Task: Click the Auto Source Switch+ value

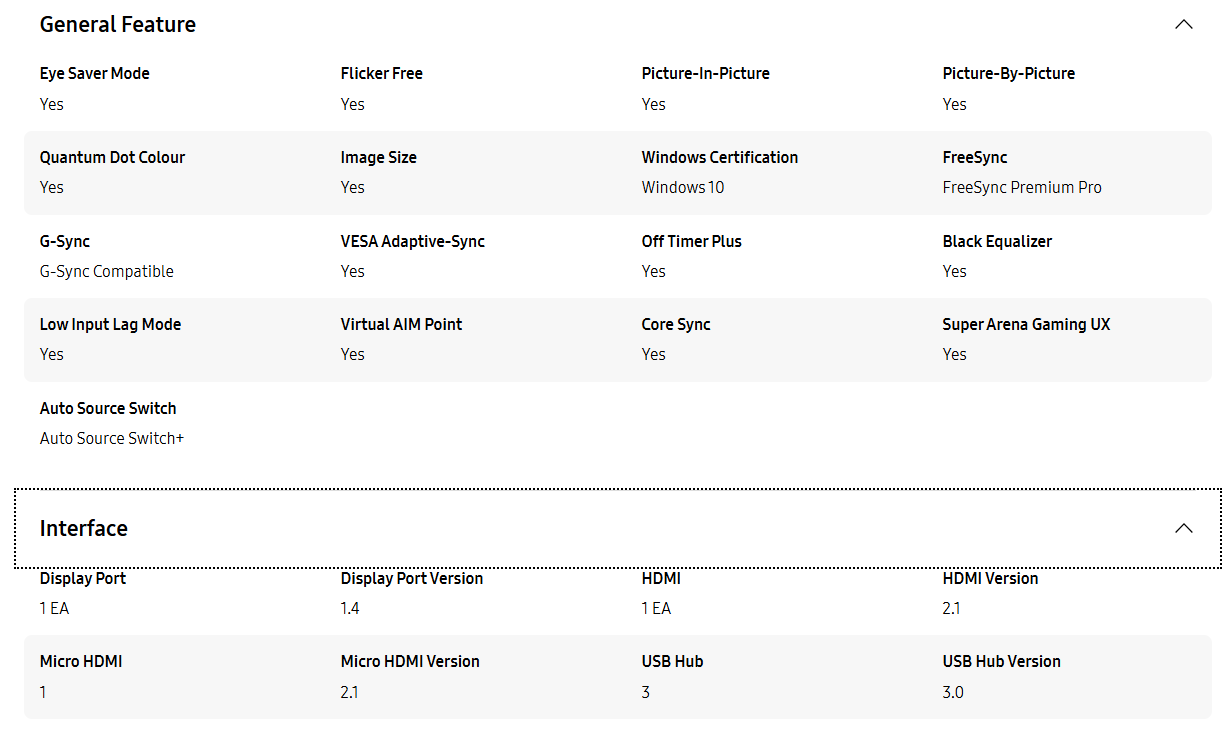Action: click(112, 438)
